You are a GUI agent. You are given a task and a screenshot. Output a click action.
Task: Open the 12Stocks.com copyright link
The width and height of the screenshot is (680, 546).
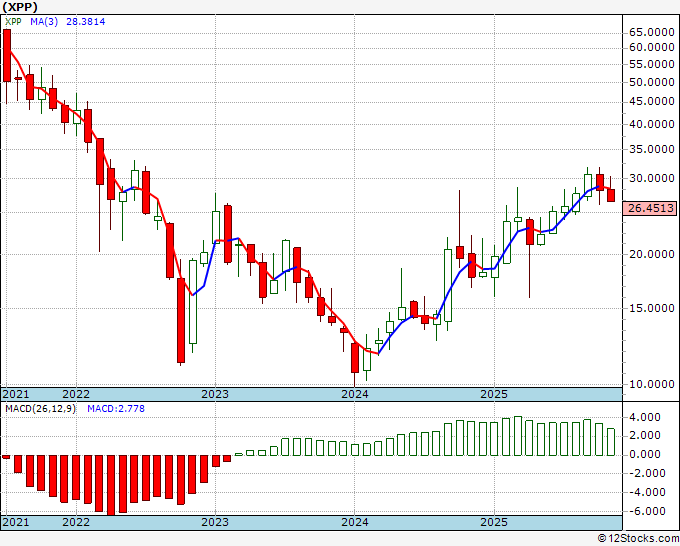pos(638,538)
